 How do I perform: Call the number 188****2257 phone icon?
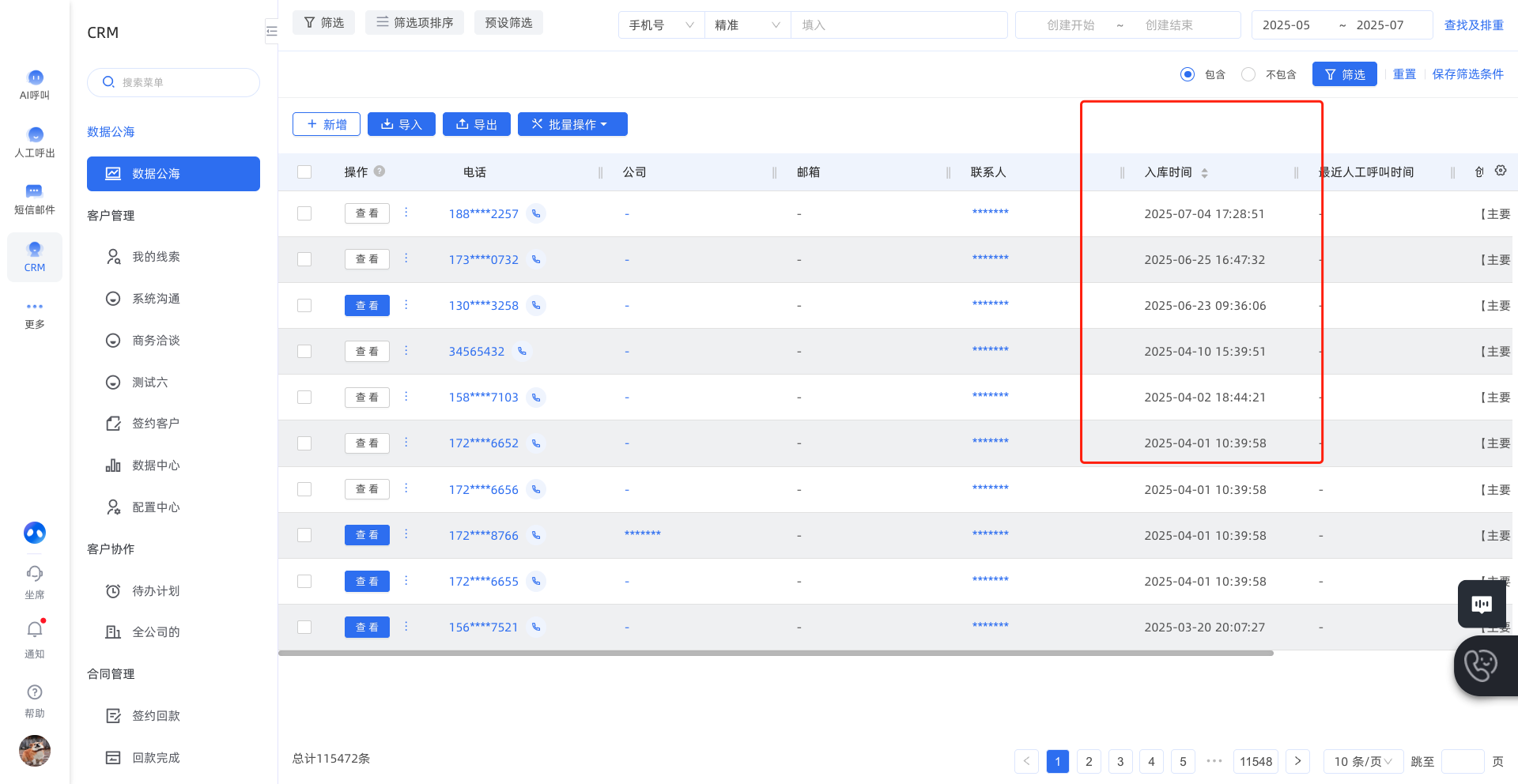click(536, 213)
